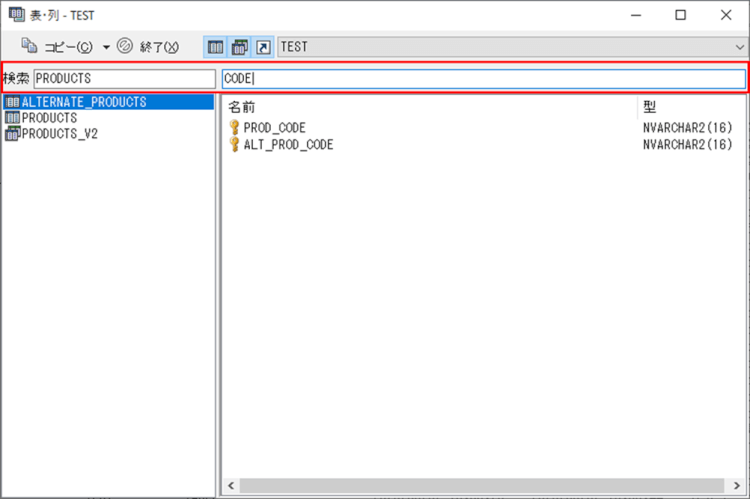The height and width of the screenshot is (499, 750).
Task: Click the copy icon in toolbar
Action: coord(29,46)
